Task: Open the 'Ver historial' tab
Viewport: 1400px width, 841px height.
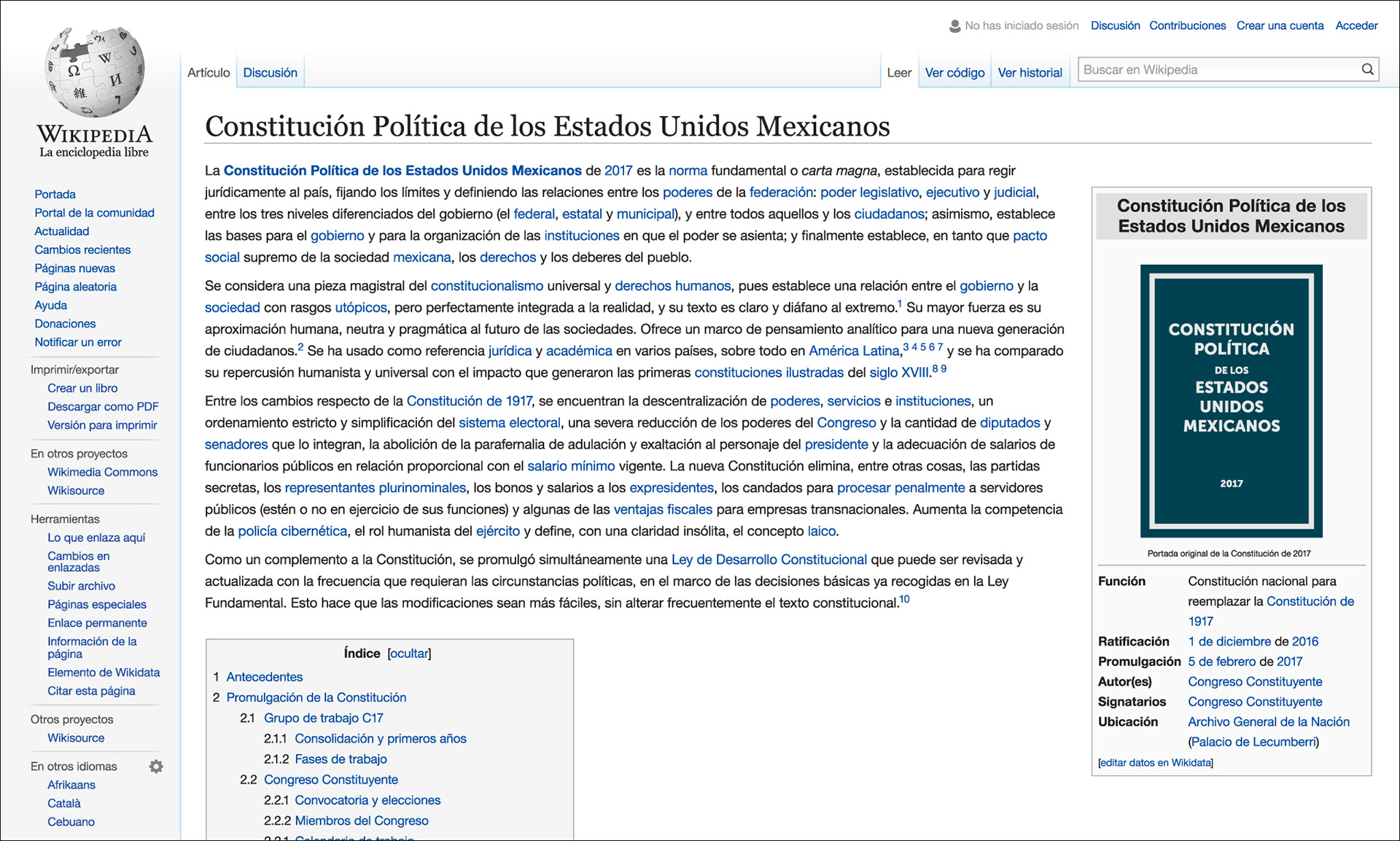Action: point(1030,72)
